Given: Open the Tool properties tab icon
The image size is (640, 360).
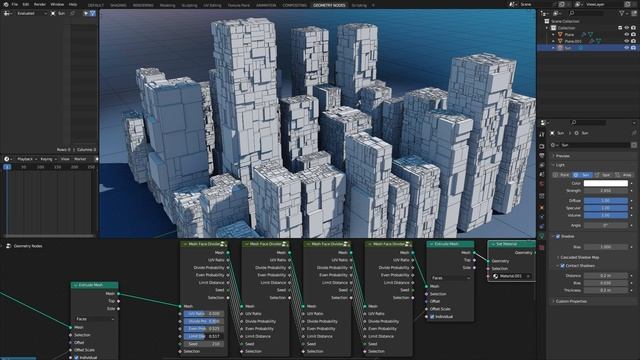Looking at the screenshot, I should [x=542, y=135].
